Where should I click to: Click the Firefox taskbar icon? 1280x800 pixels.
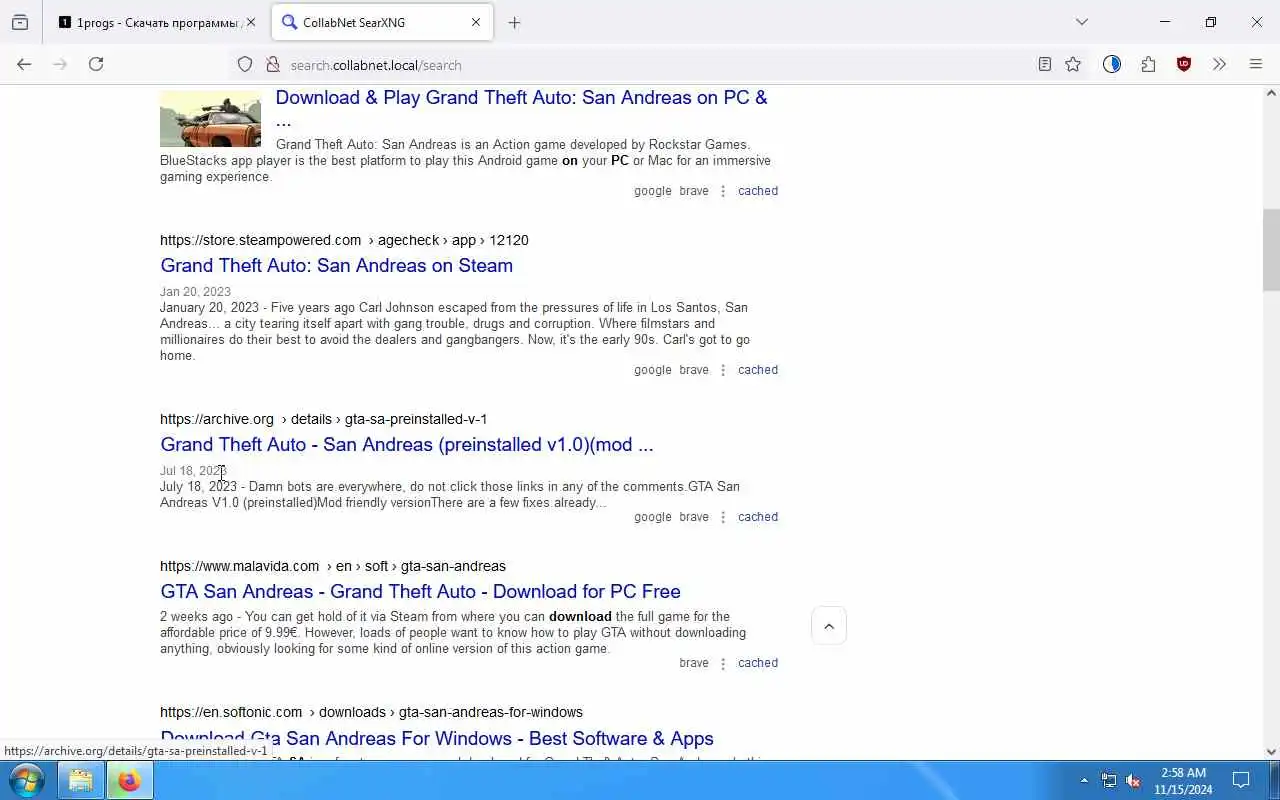pyautogui.click(x=129, y=780)
